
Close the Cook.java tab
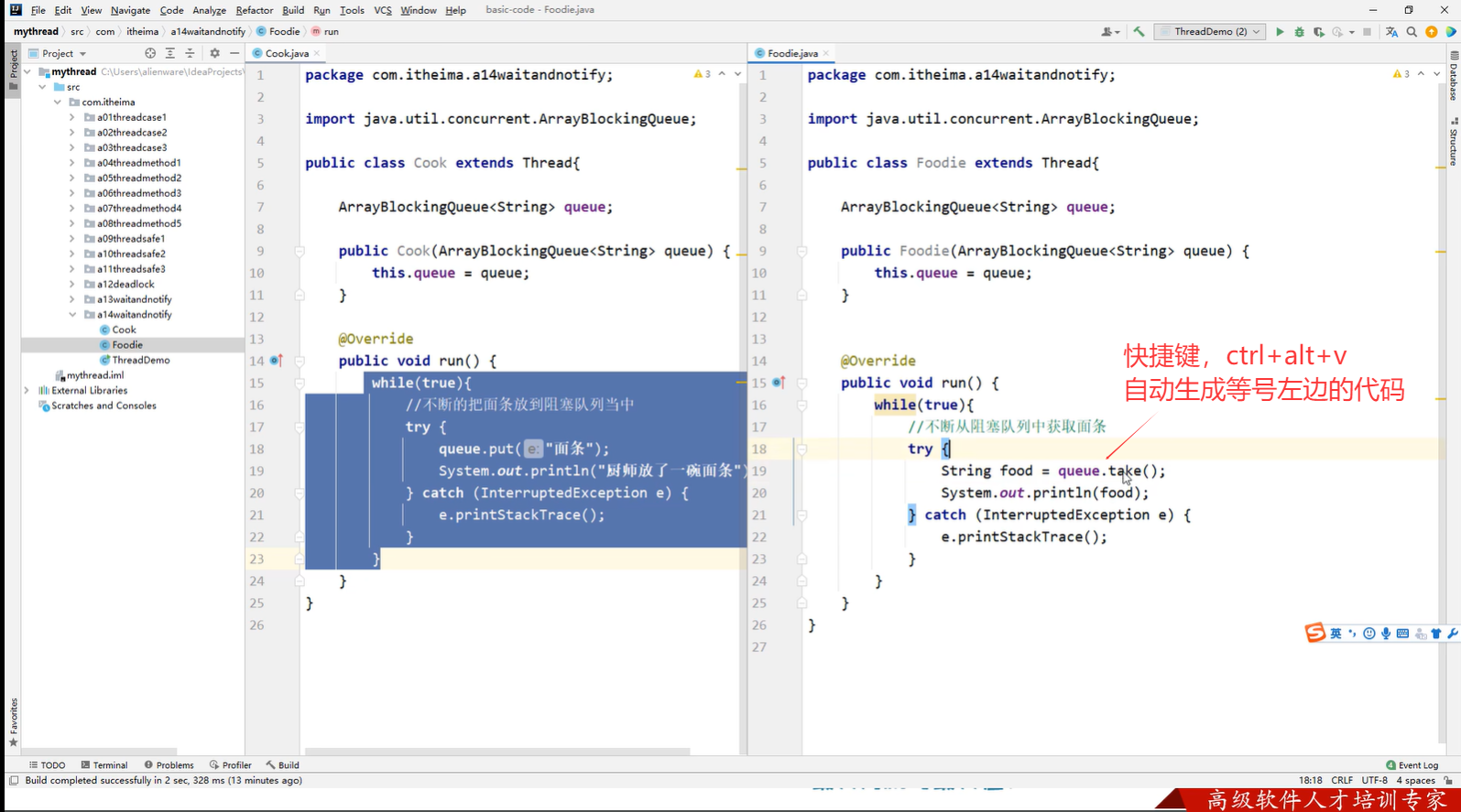tap(317, 54)
